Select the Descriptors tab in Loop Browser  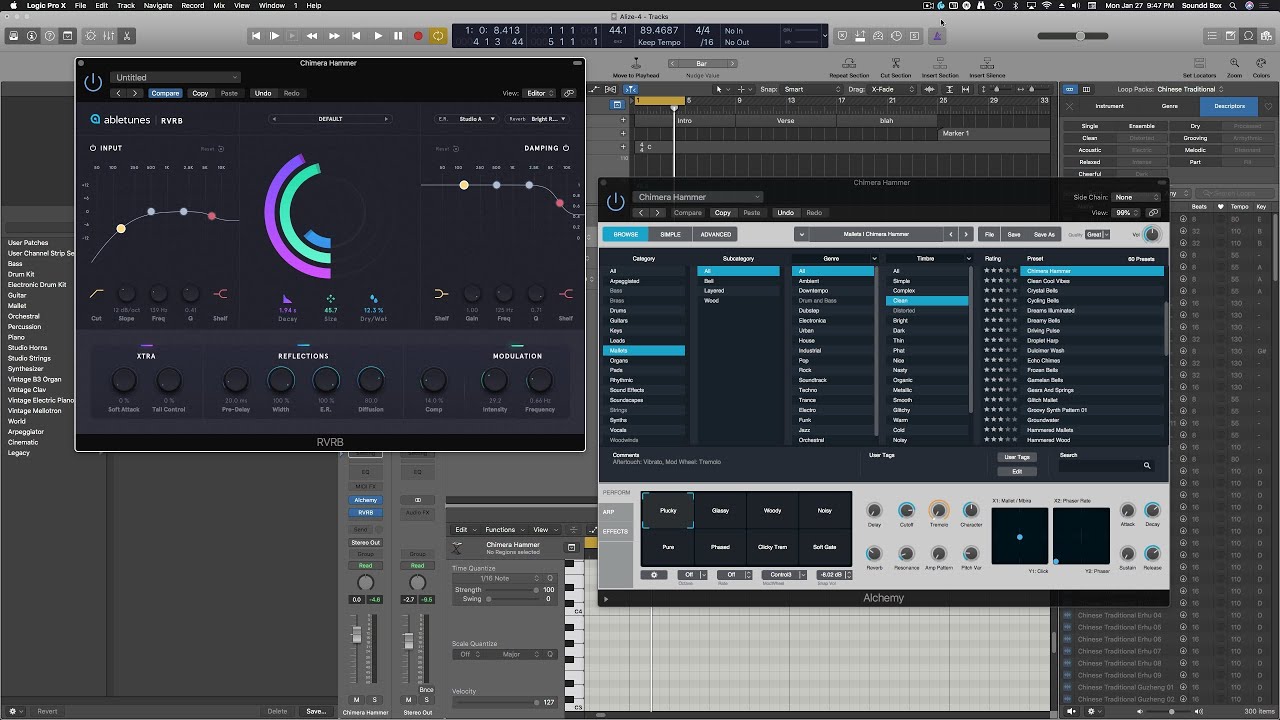pos(1229,106)
